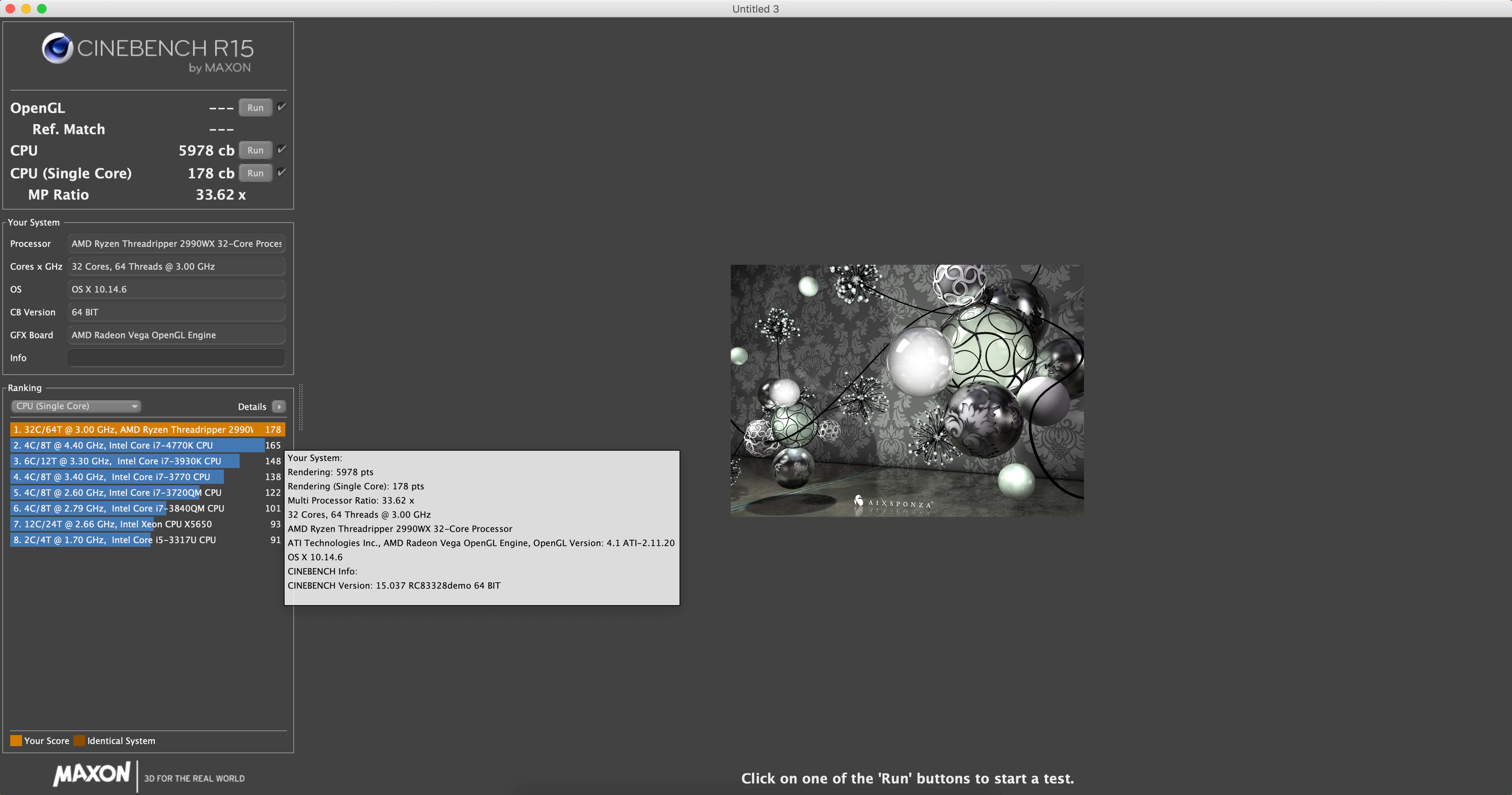
Task: Select ranking row Intel Core i7-3720QM
Action: (x=147, y=493)
